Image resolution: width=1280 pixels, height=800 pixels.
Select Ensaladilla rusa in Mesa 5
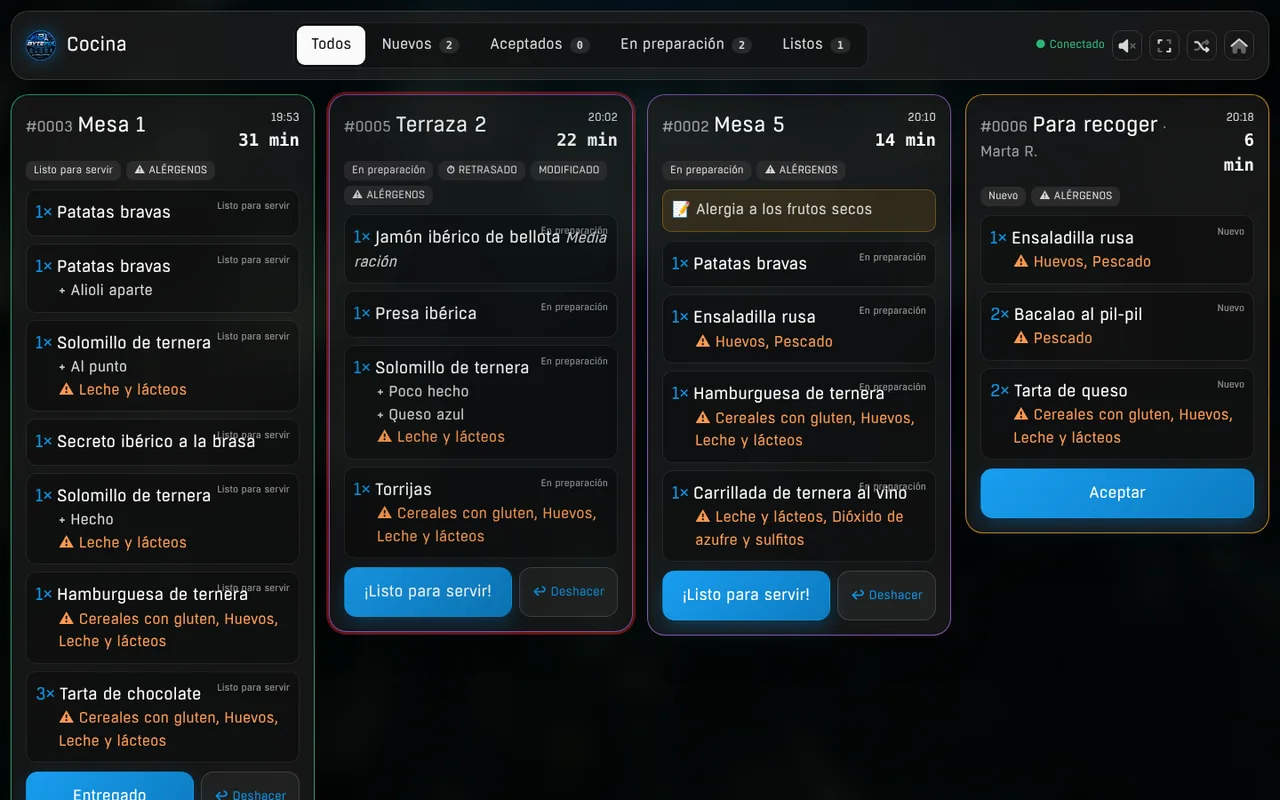tap(799, 329)
